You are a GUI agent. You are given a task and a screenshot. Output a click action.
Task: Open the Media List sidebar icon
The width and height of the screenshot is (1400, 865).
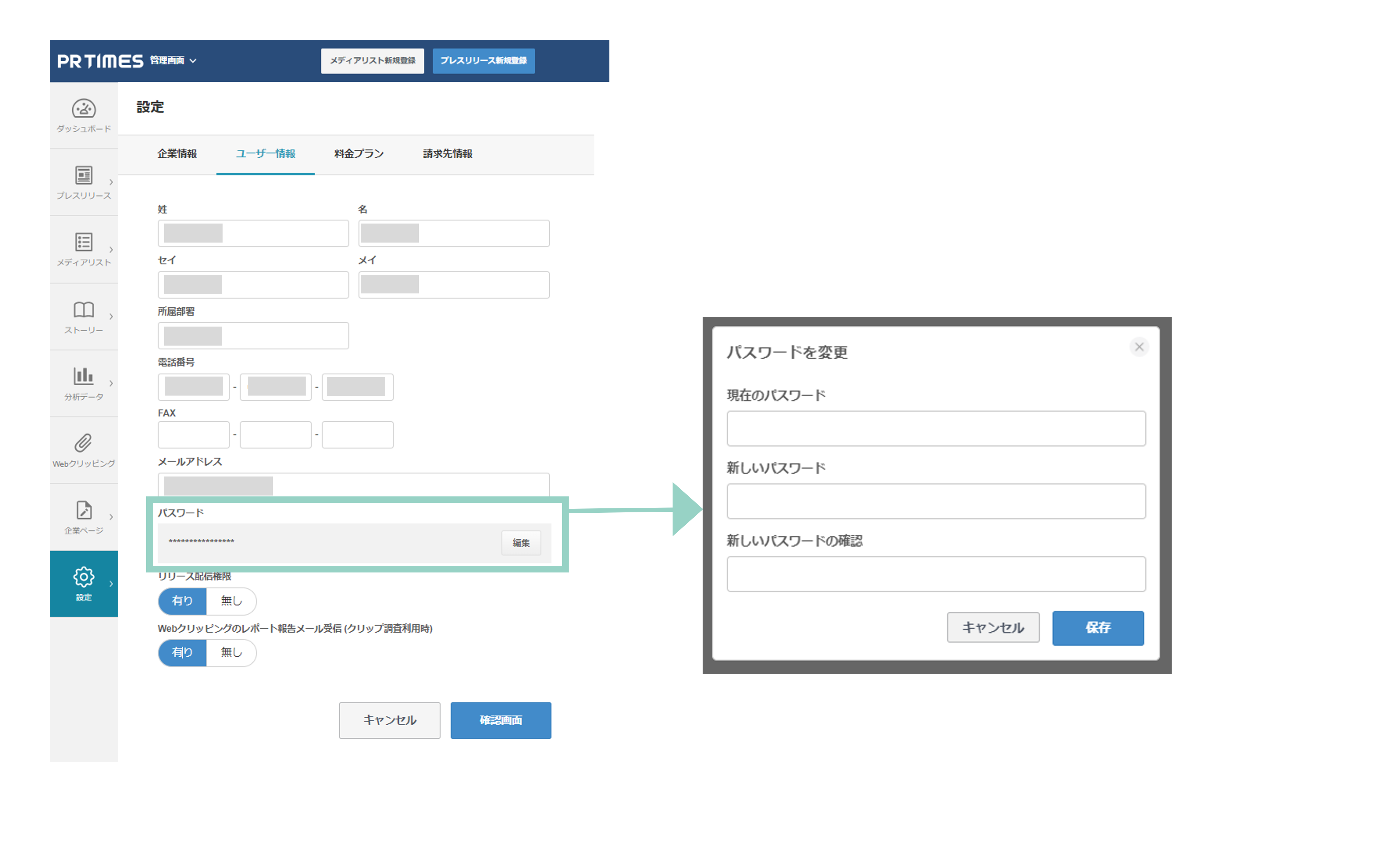coord(83,242)
